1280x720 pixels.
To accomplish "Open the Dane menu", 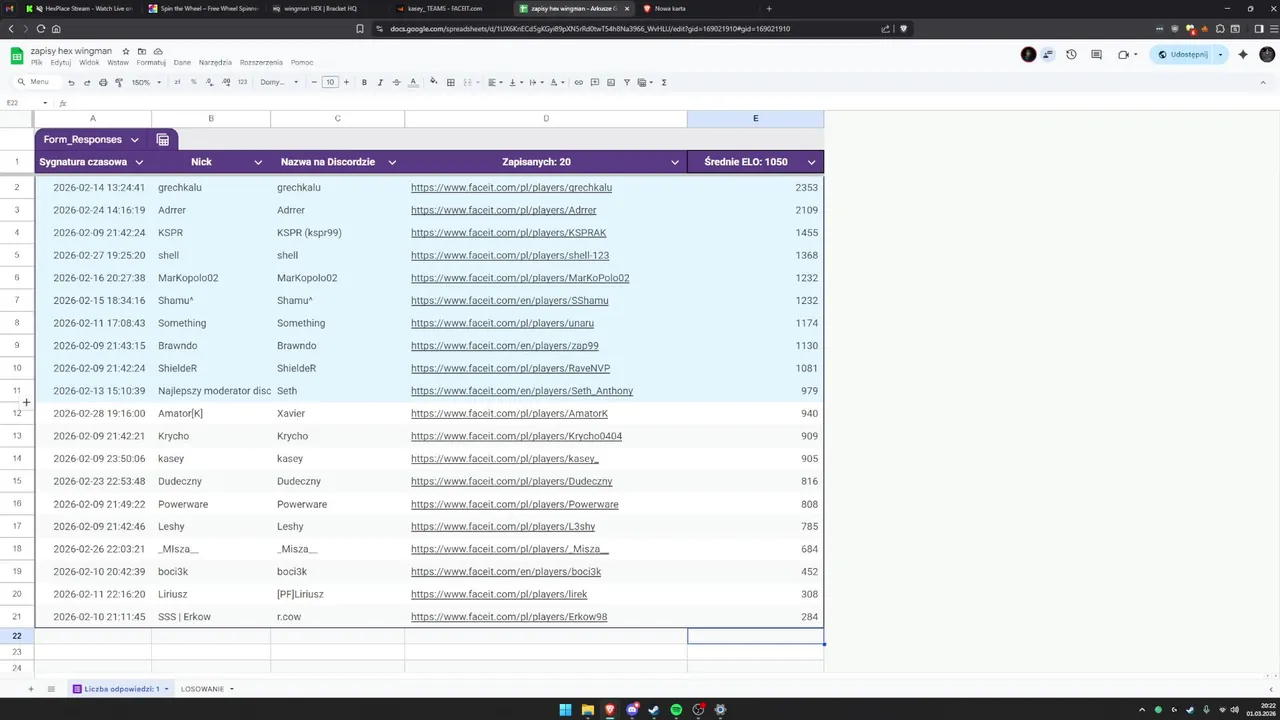I will [x=182, y=63].
